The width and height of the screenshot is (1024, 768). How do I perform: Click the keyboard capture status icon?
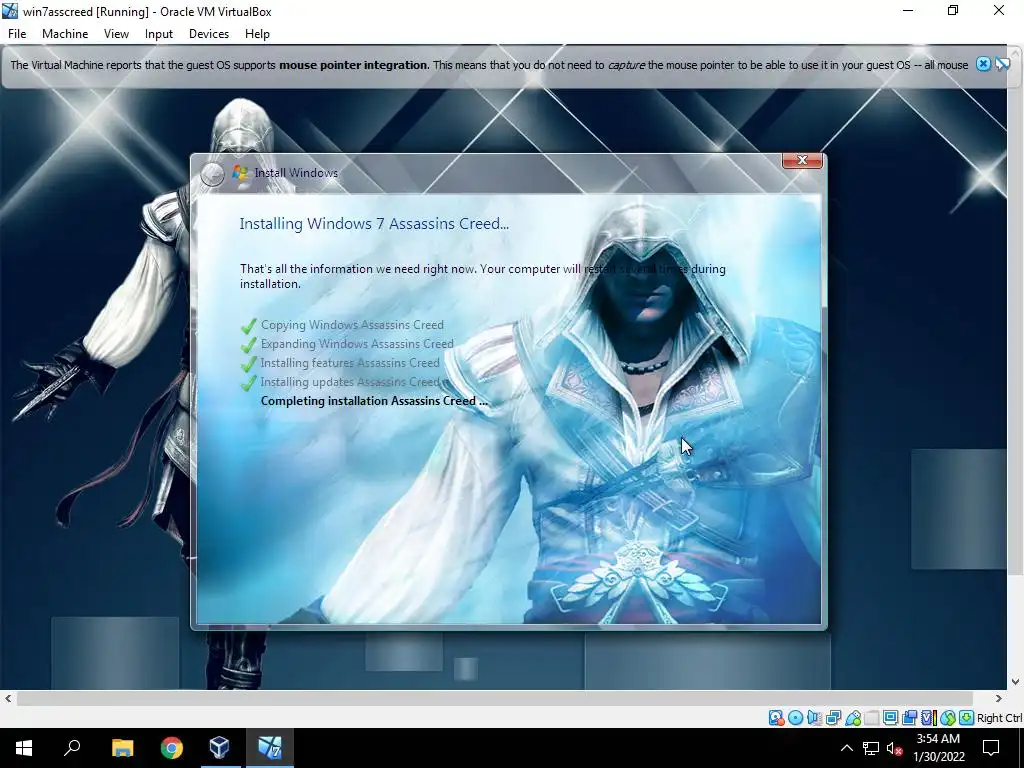tap(967, 718)
